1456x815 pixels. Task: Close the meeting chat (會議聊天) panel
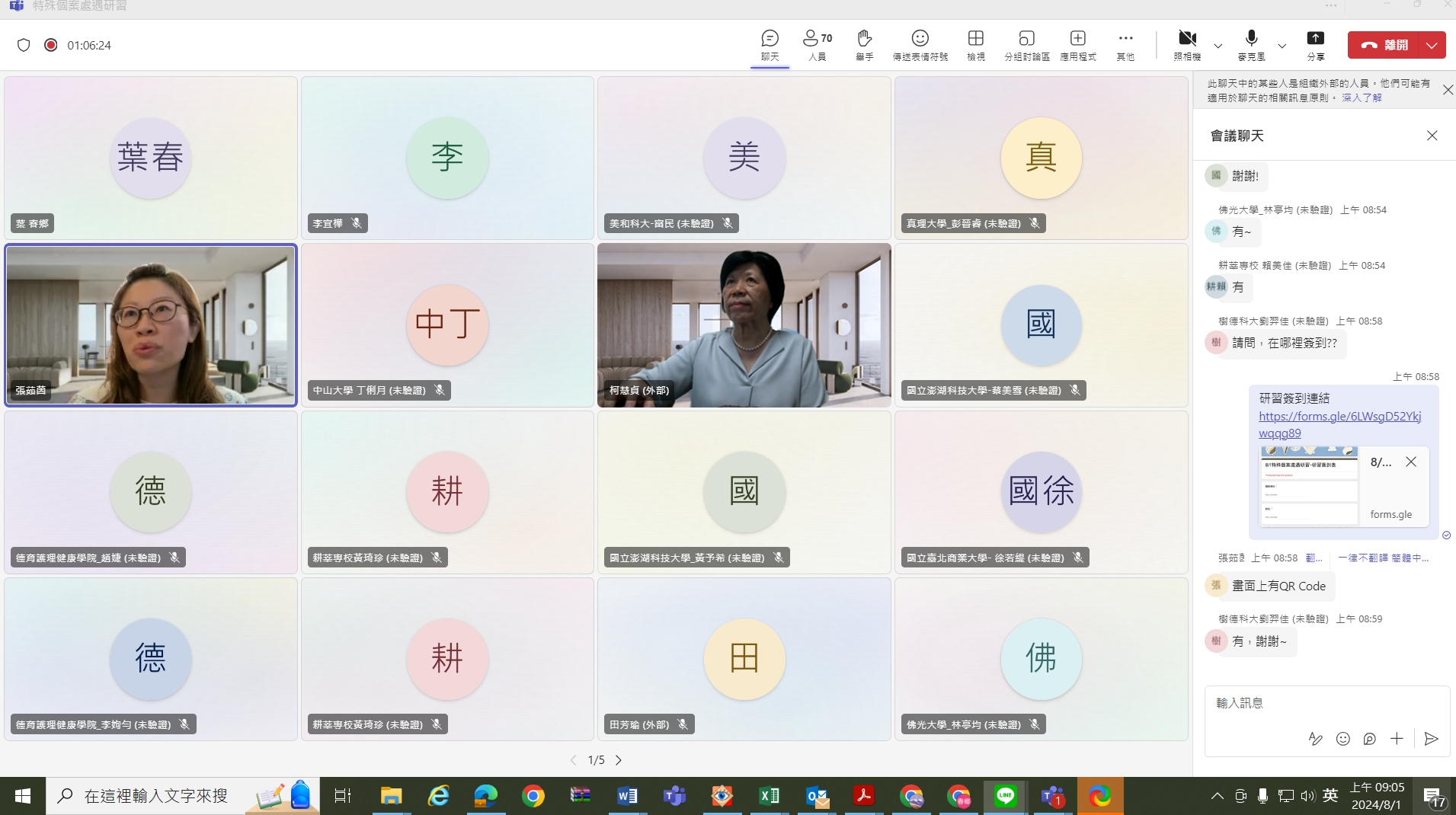tap(1432, 136)
